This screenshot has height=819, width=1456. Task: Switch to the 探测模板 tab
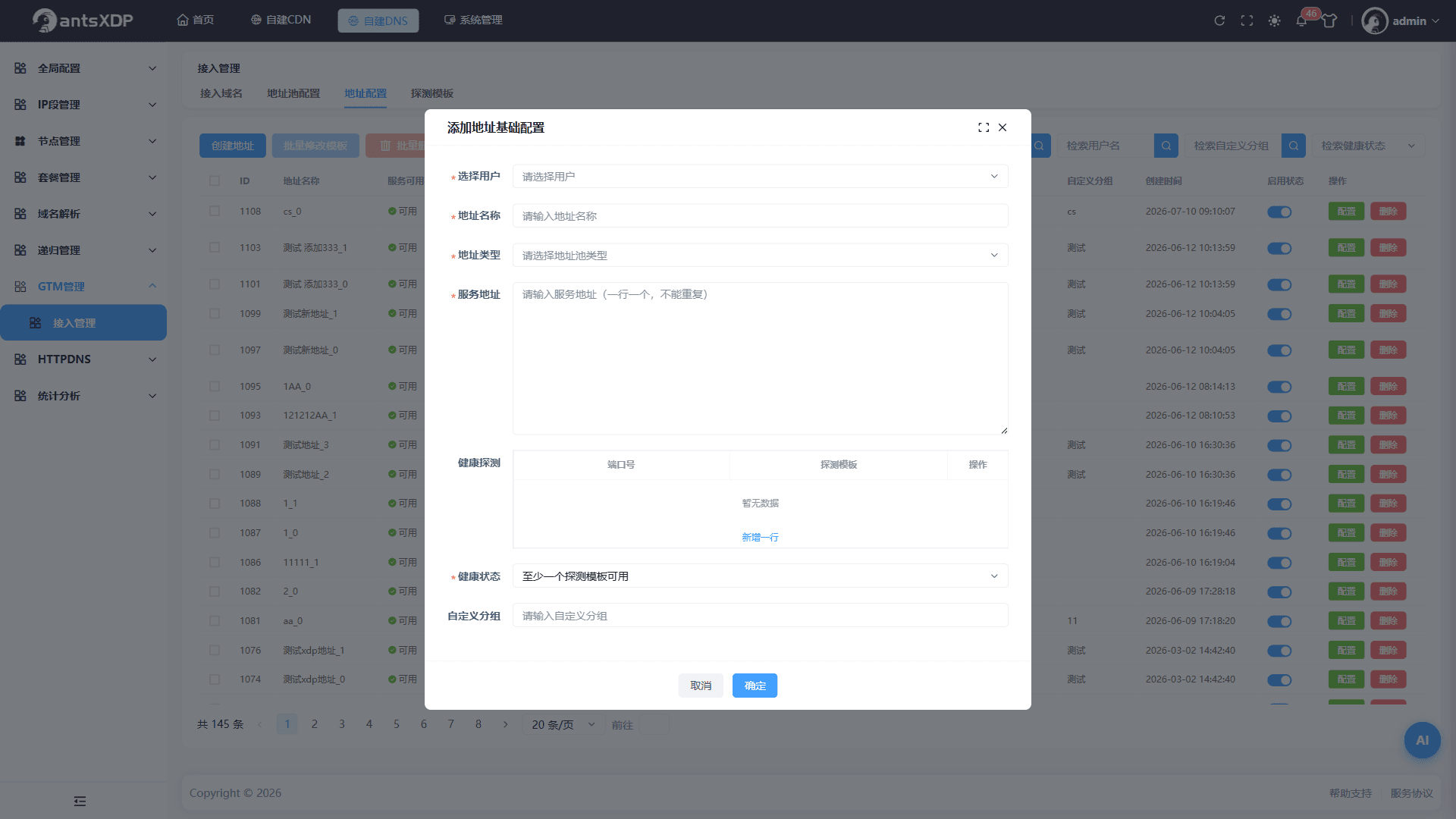(431, 93)
